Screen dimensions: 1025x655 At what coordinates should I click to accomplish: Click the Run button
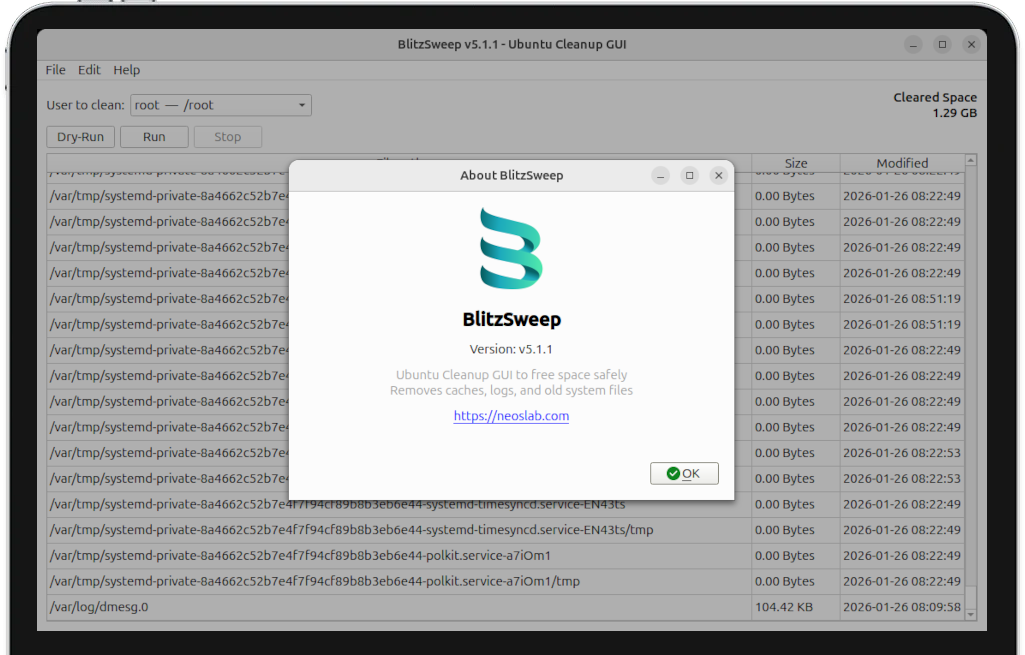[154, 136]
